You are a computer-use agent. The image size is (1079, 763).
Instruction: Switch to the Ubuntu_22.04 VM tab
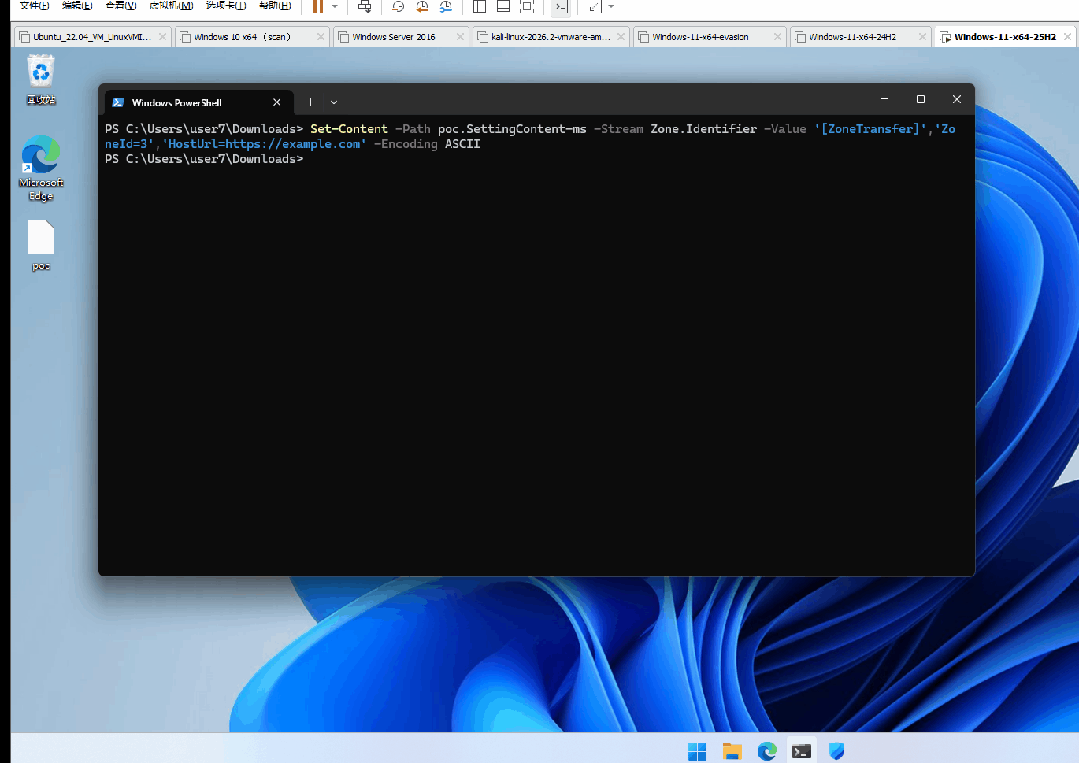coord(92,36)
